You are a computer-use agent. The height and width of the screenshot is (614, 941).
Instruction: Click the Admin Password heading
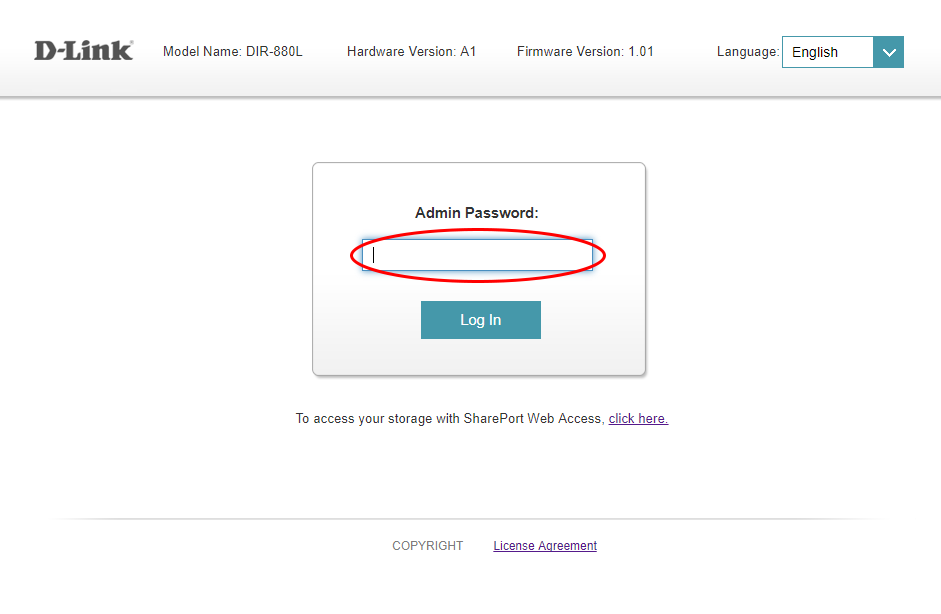tap(477, 213)
